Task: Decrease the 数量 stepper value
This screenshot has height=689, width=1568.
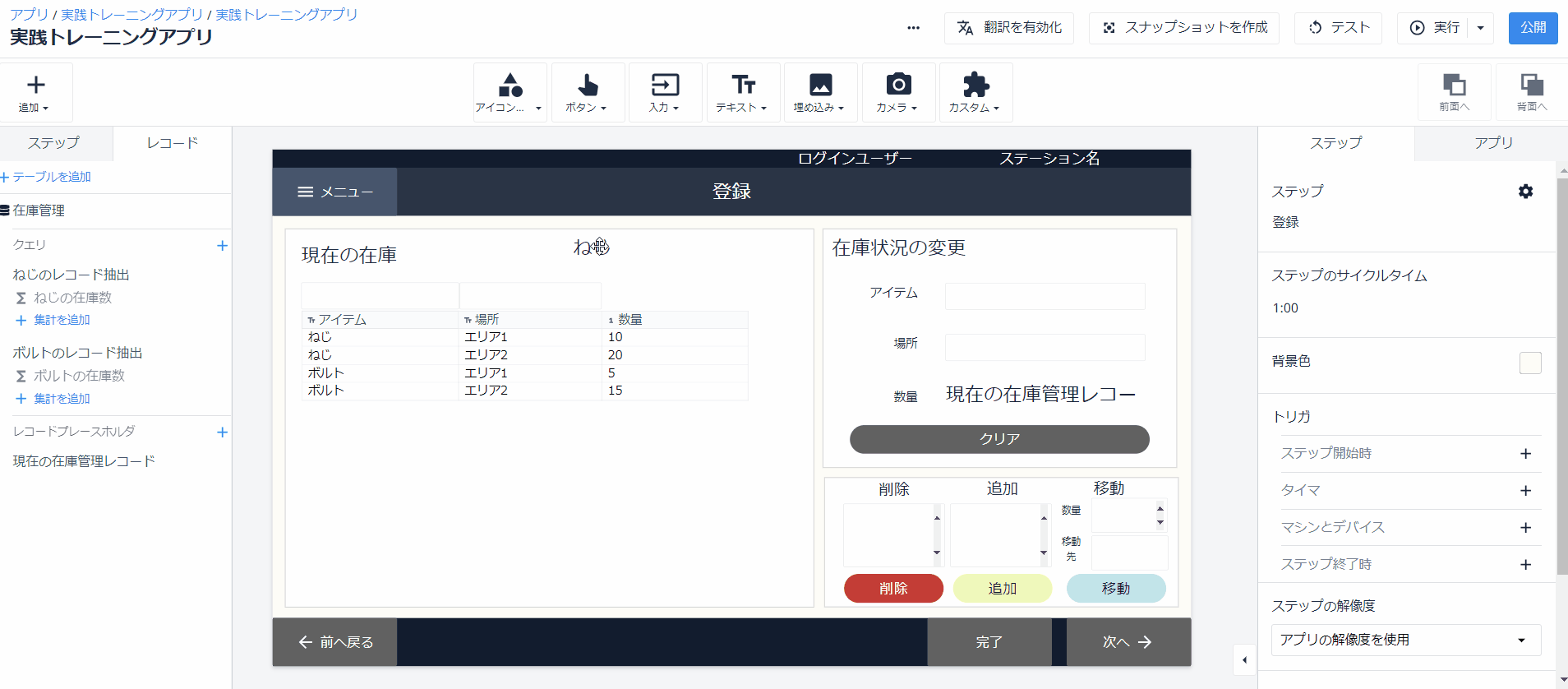Action: coord(1160,523)
